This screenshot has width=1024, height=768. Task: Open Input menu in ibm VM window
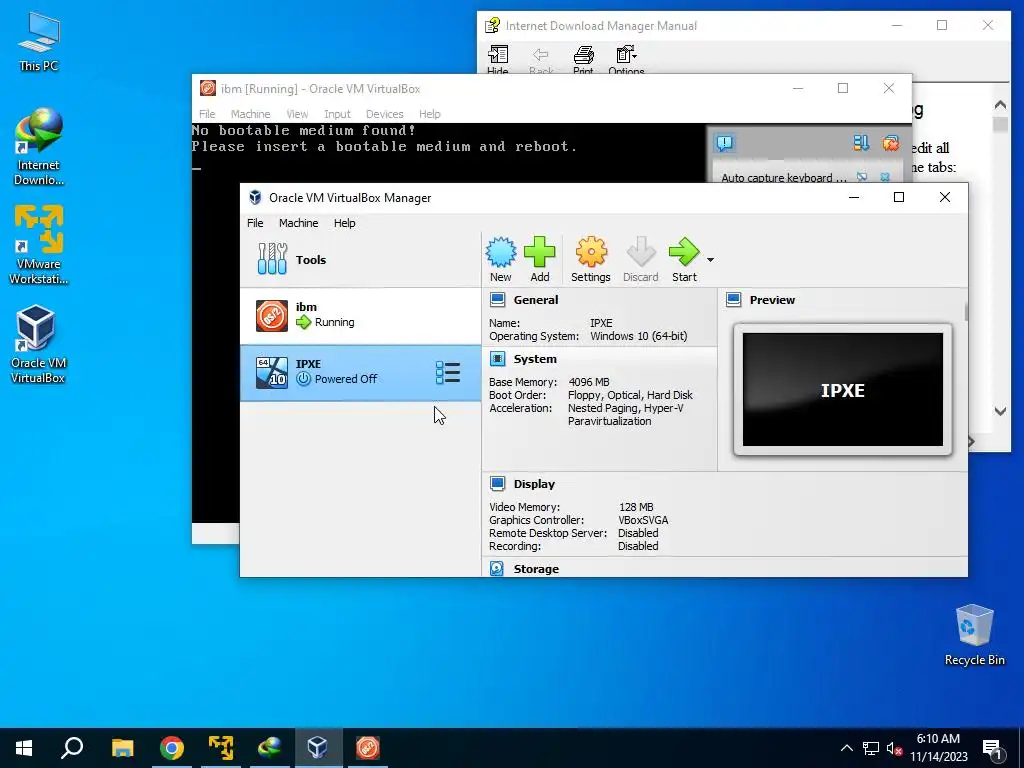coord(337,114)
